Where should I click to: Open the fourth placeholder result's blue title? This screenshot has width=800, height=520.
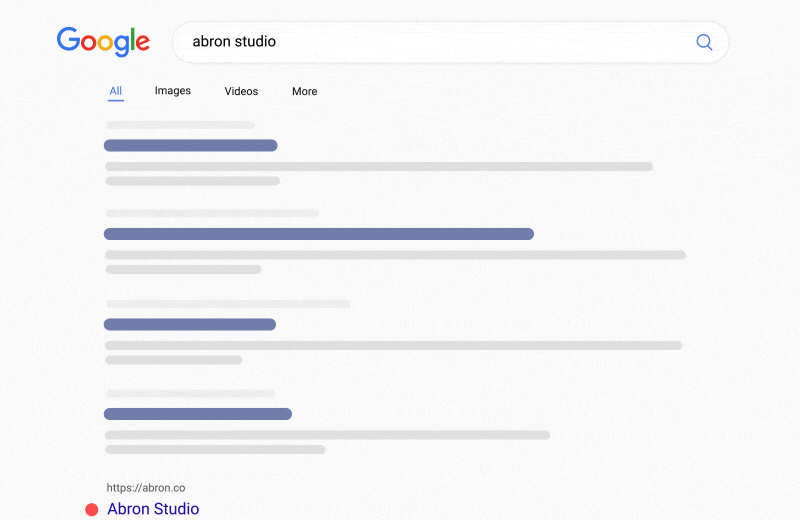pyautogui.click(x=197, y=414)
